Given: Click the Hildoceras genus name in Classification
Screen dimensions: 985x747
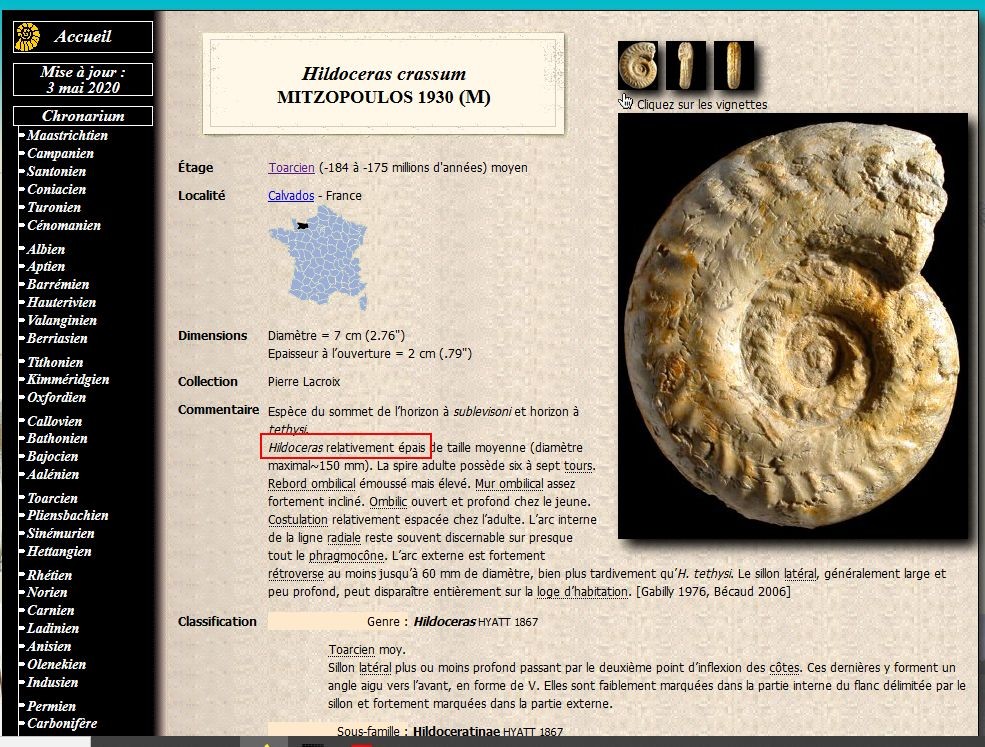Looking at the screenshot, I should (x=445, y=622).
